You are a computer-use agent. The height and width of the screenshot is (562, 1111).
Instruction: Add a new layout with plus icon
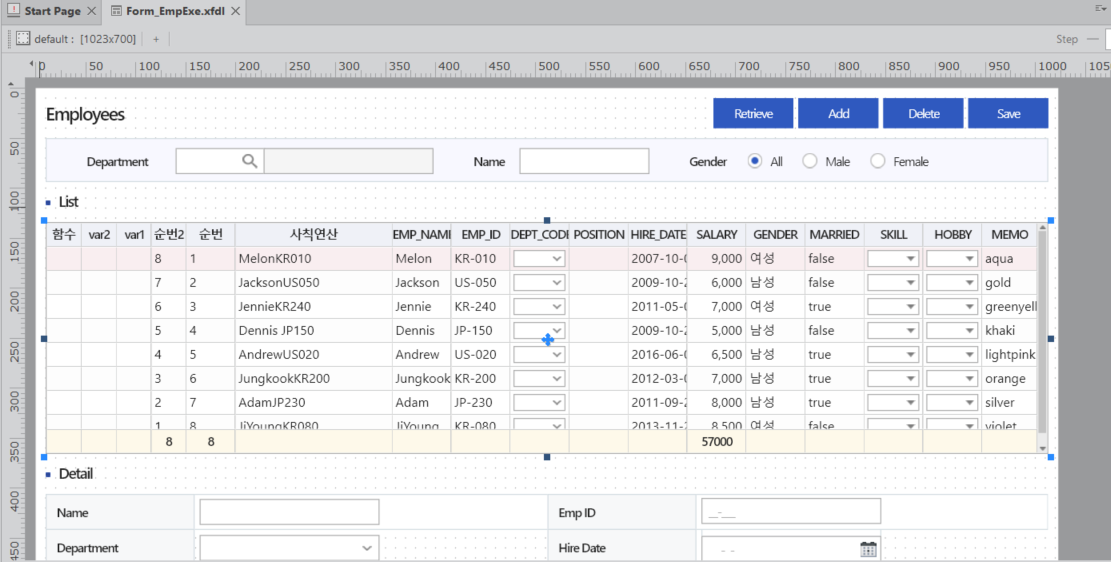156,39
